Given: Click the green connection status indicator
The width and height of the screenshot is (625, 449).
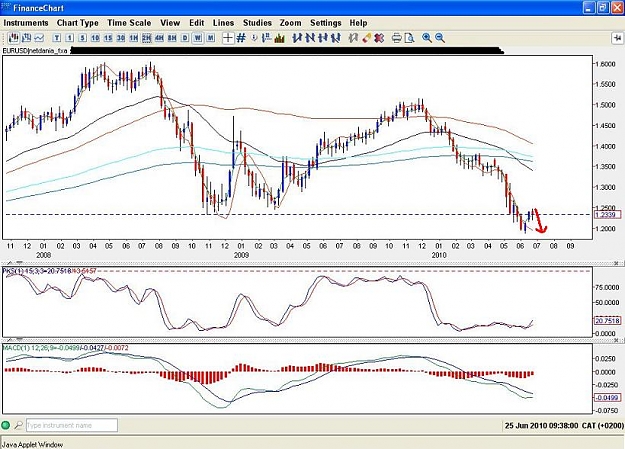Looking at the screenshot, I should [x=6, y=425].
